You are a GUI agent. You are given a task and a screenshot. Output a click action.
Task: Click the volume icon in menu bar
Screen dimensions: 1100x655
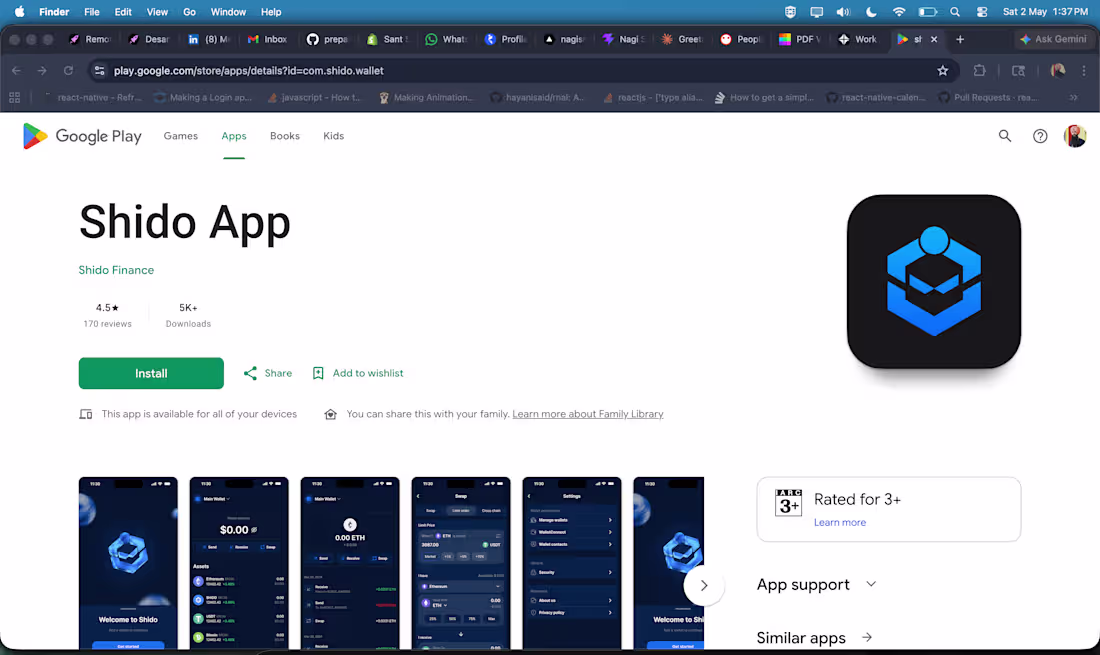pyautogui.click(x=843, y=12)
